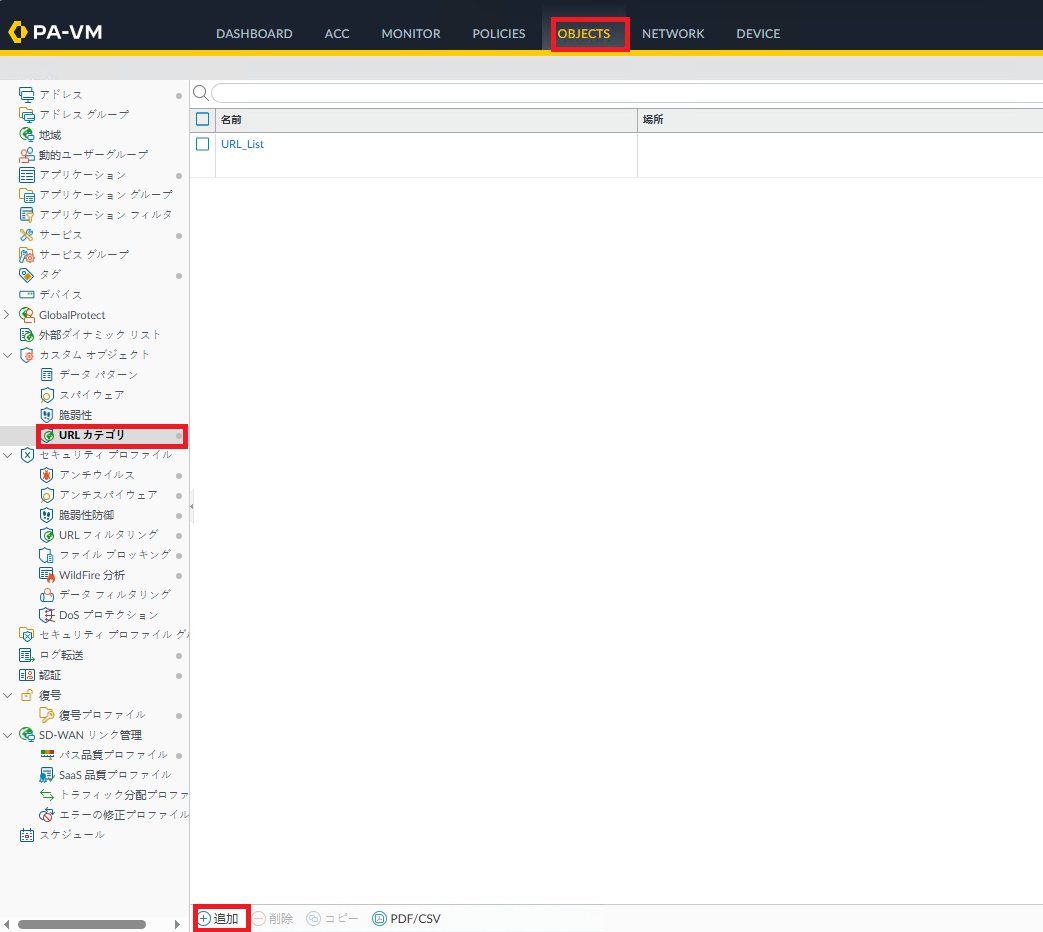Image resolution: width=1043 pixels, height=932 pixels.
Task: Click the WildFire 分析 icon
Action: coord(46,575)
